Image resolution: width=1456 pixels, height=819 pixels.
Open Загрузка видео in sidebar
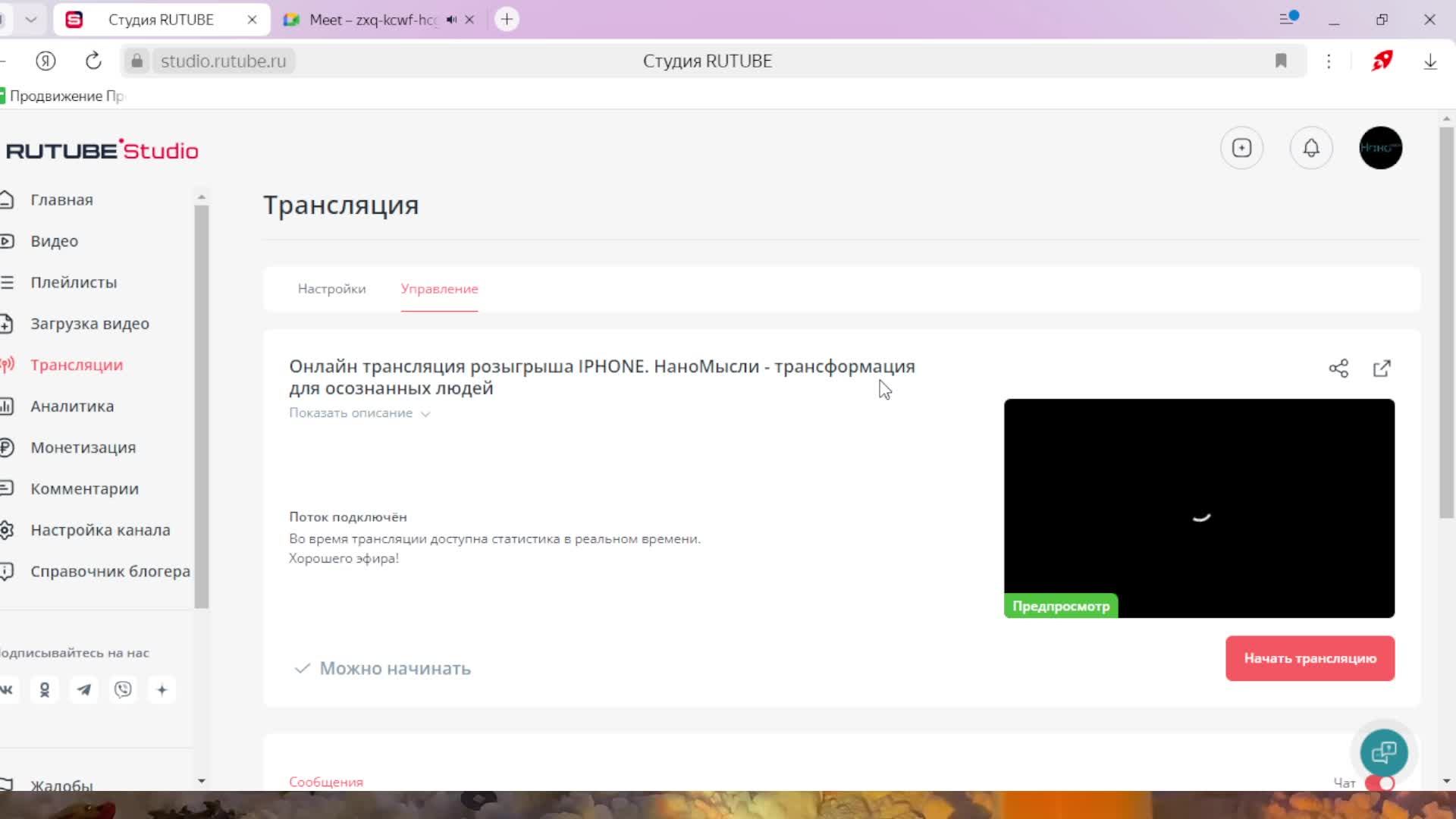coord(89,324)
